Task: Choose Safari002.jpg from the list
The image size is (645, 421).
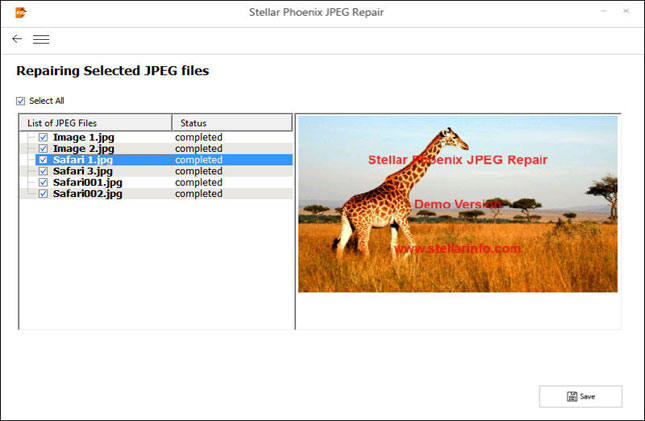Action: coord(88,194)
